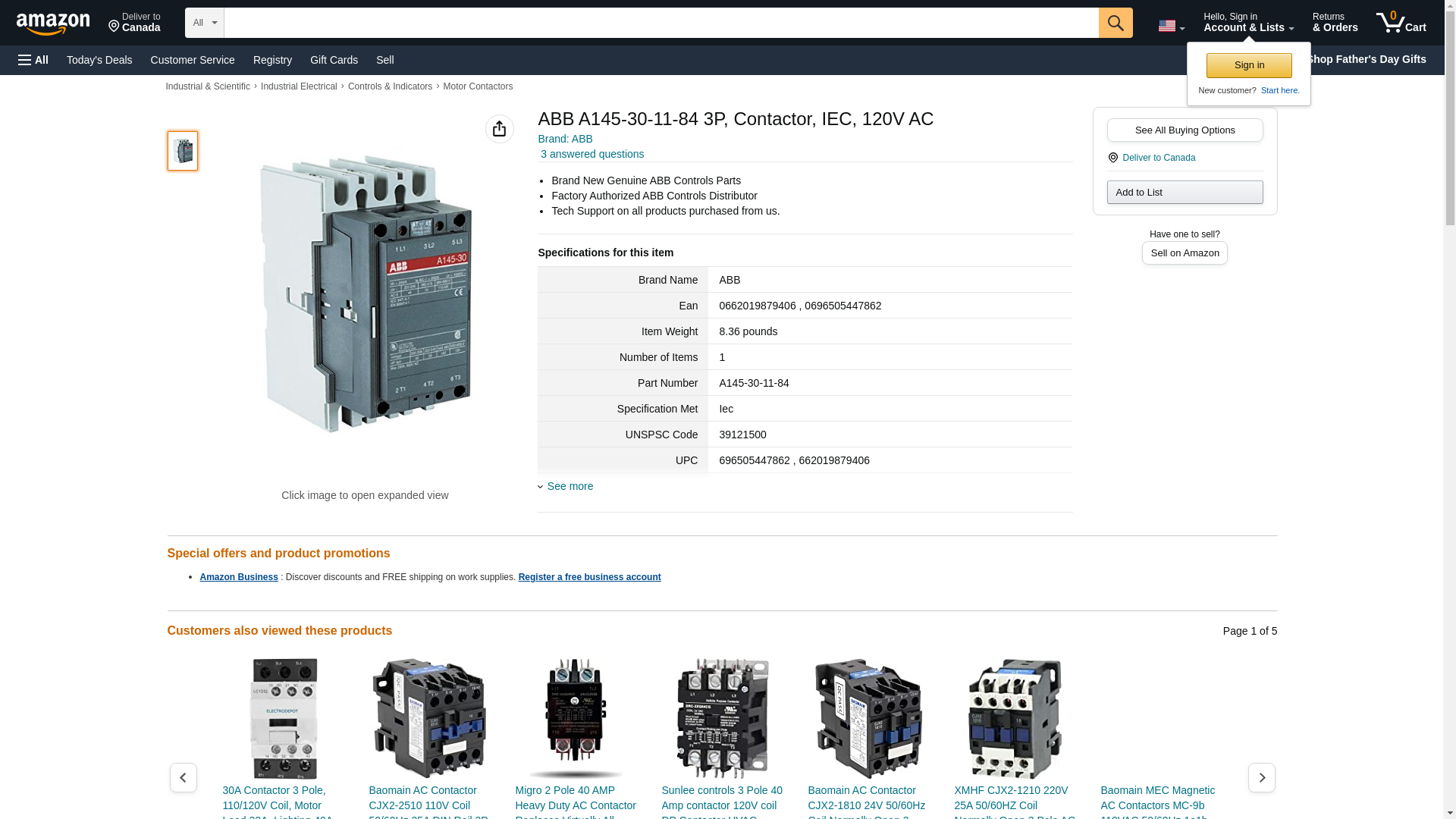The height and width of the screenshot is (819, 1456).
Task: Click Add to List button
Action: pyautogui.click(x=1184, y=192)
